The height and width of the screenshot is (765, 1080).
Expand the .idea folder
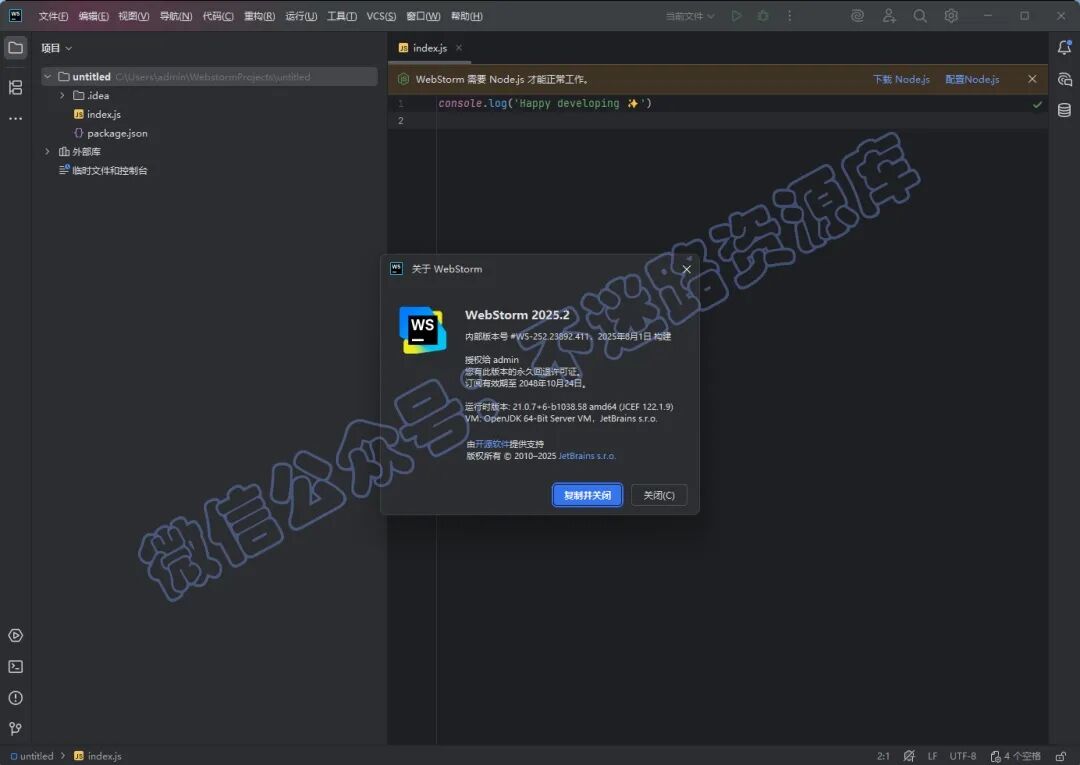pyautogui.click(x=62, y=95)
